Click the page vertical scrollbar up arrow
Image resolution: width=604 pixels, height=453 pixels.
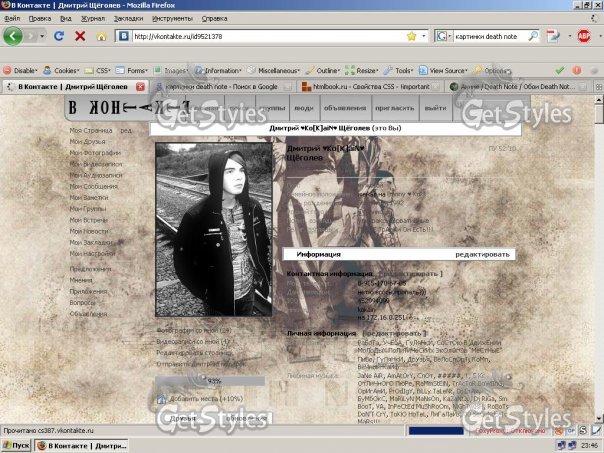pyautogui.click(x=599, y=100)
